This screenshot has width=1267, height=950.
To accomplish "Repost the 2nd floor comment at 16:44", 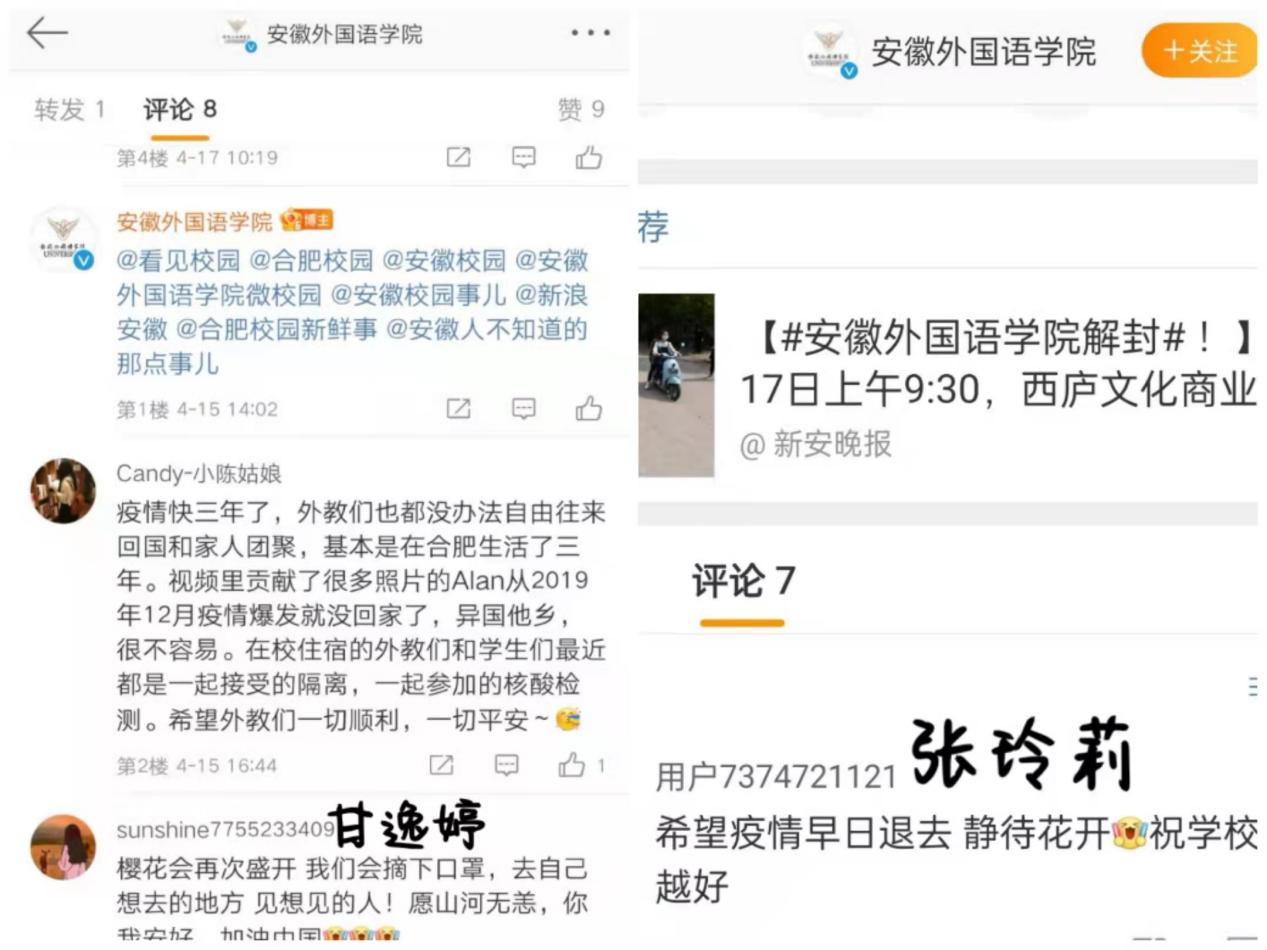I will 441,765.
